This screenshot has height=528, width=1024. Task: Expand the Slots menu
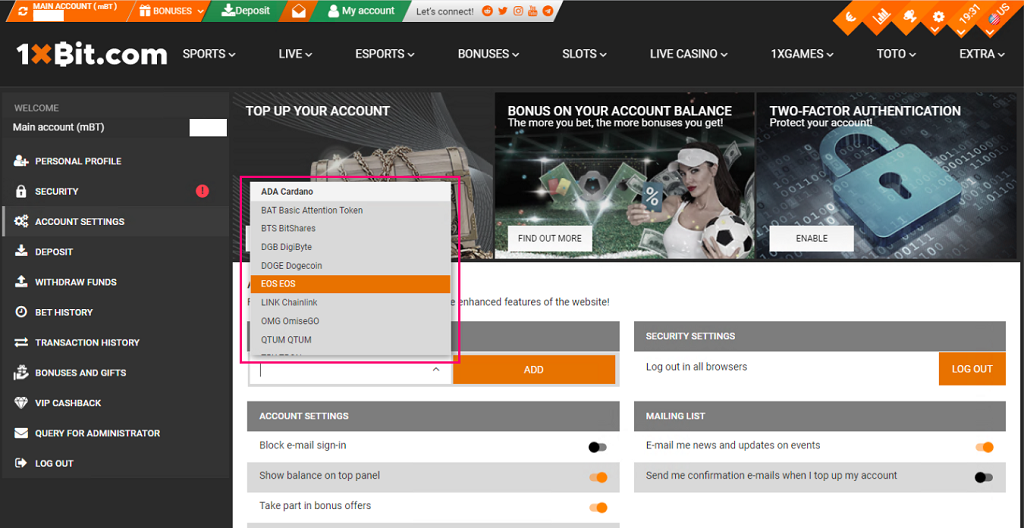tap(584, 54)
